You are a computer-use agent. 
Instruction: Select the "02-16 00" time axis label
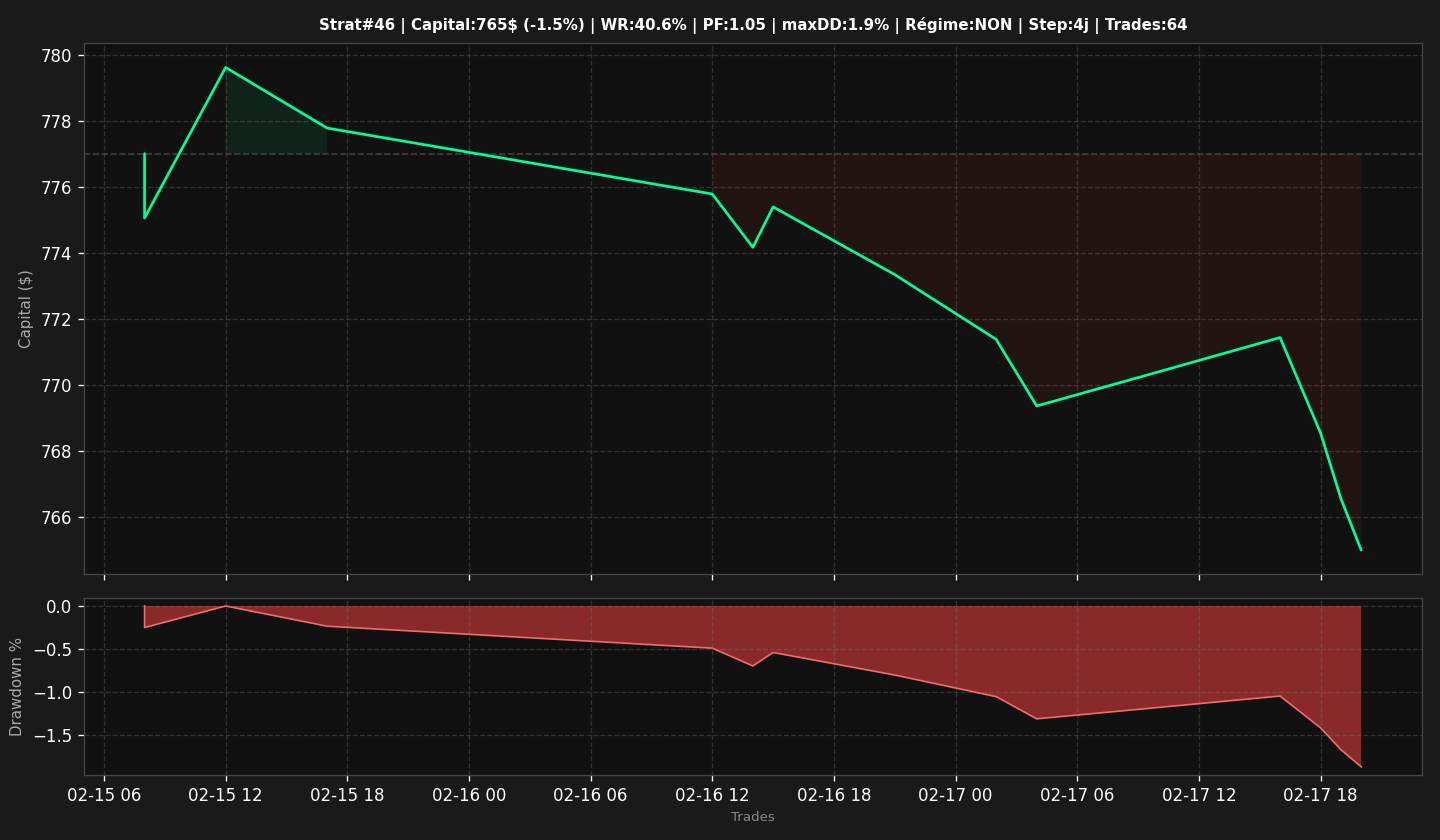click(x=469, y=795)
